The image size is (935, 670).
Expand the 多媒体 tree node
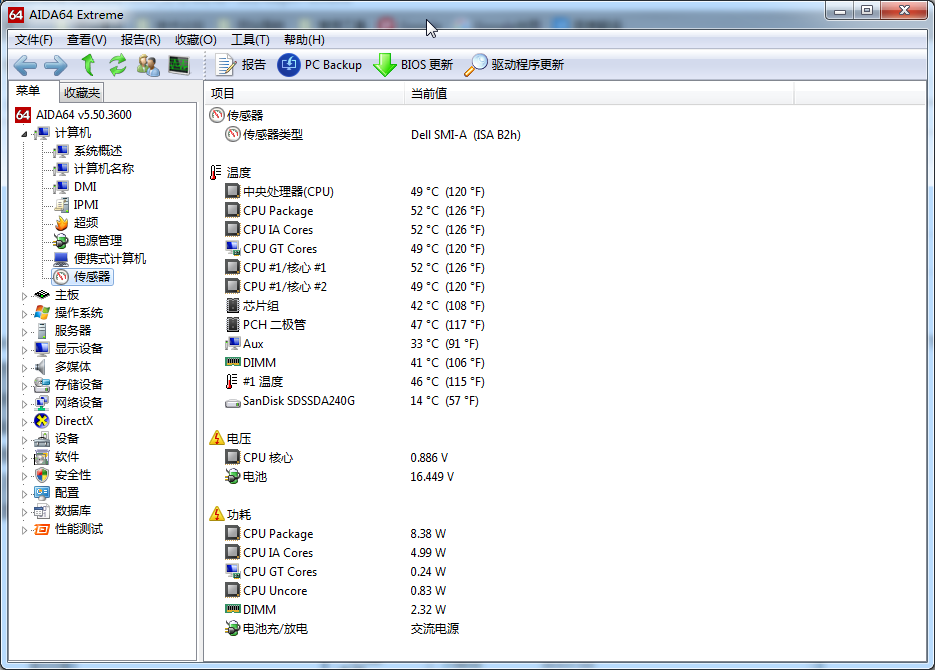[x=24, y=368]
